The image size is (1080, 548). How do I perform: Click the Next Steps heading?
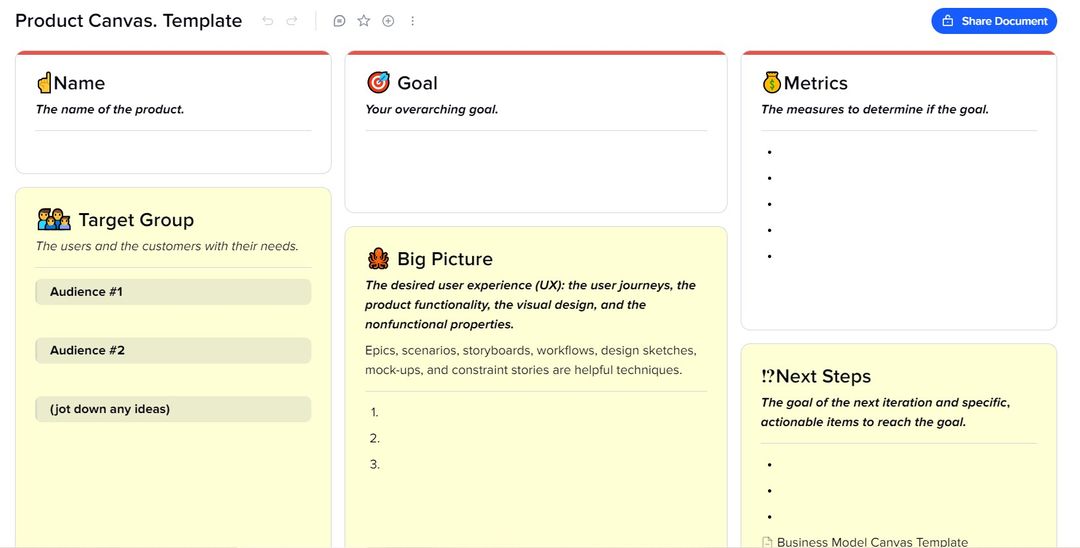pos(823,377)
